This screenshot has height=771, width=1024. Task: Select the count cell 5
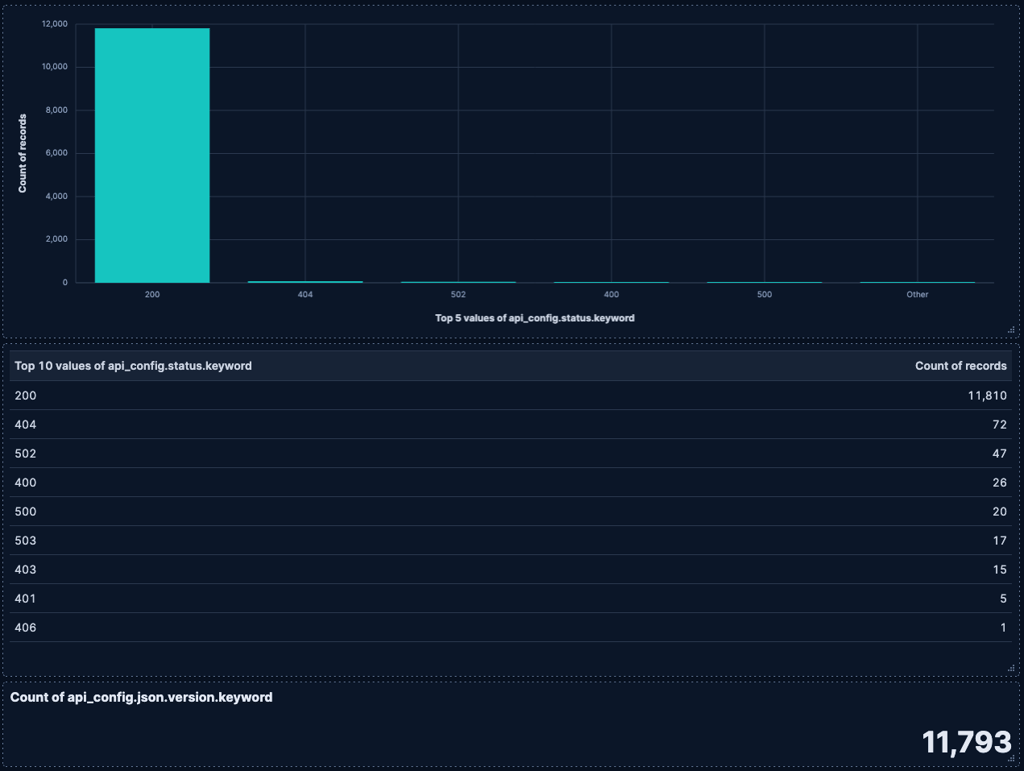1003,599
